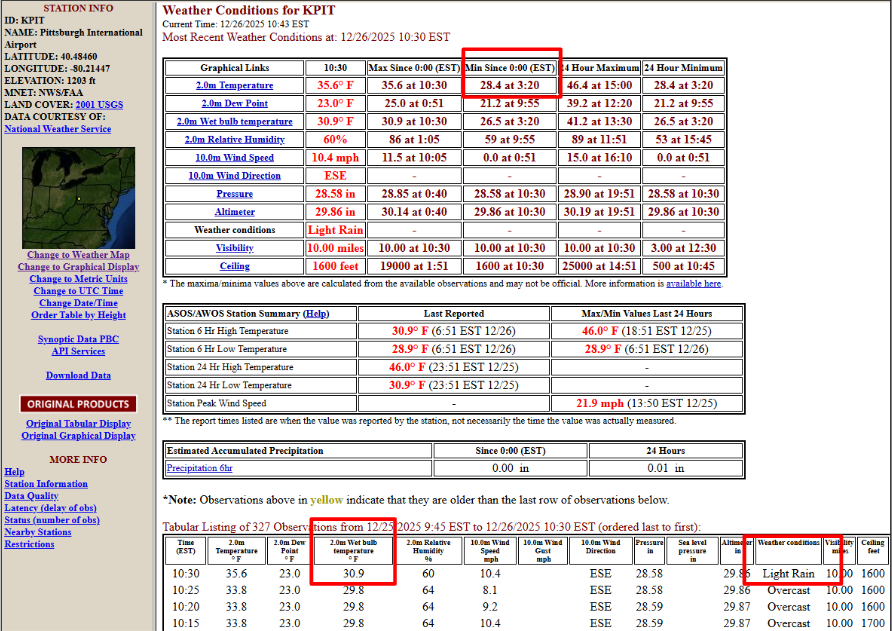The height and width of the screenshot is (631, 892).
Task: Open the Nearby Stations link
Action: pyautogui.click(x=38, y=532)
